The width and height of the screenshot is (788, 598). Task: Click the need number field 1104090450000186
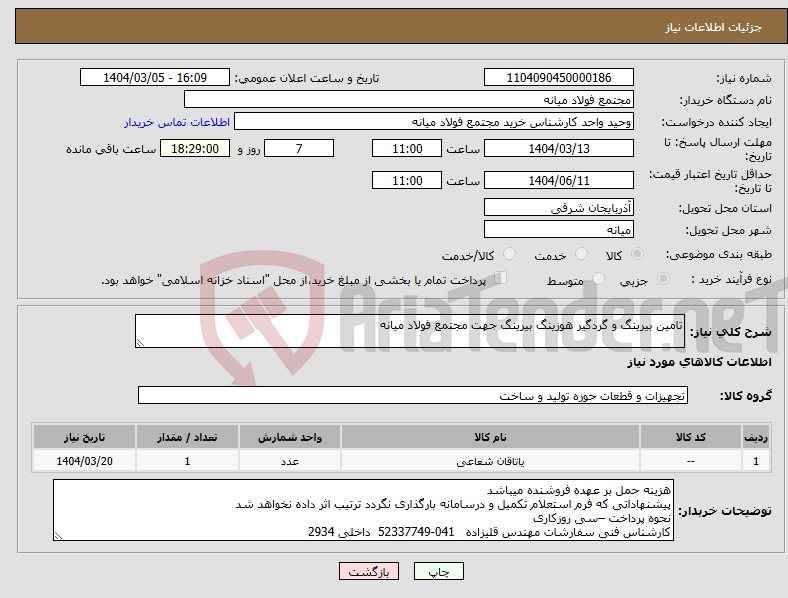tap(558, 77)
